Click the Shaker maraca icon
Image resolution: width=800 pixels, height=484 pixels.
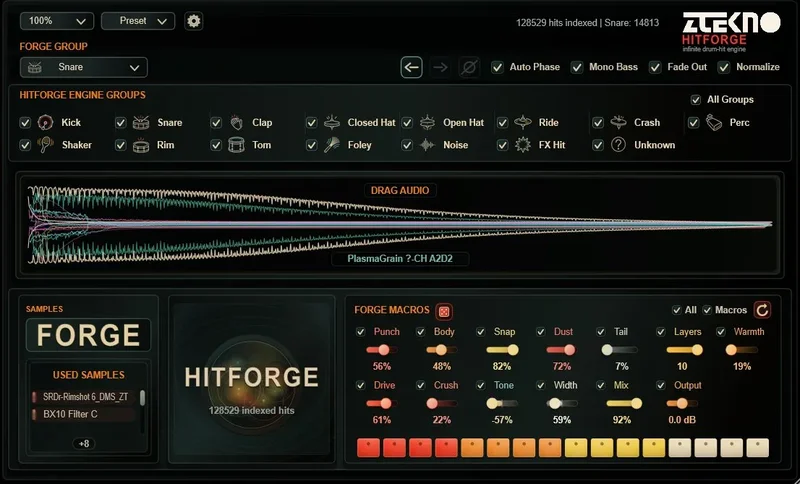pyautogui.click(x=45, y=145)
